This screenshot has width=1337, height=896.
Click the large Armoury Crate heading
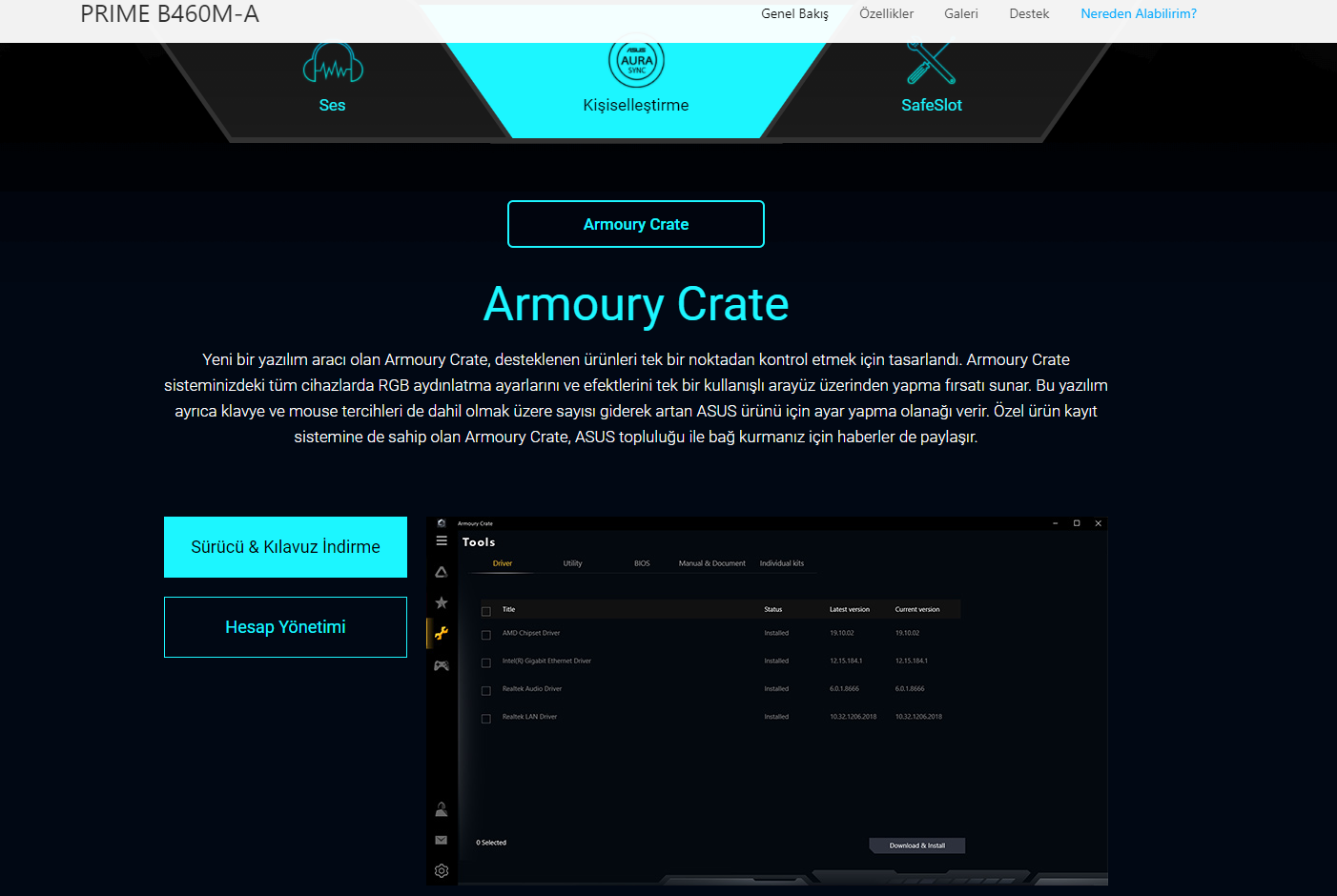pyautogui.click(x=636, y=304)
